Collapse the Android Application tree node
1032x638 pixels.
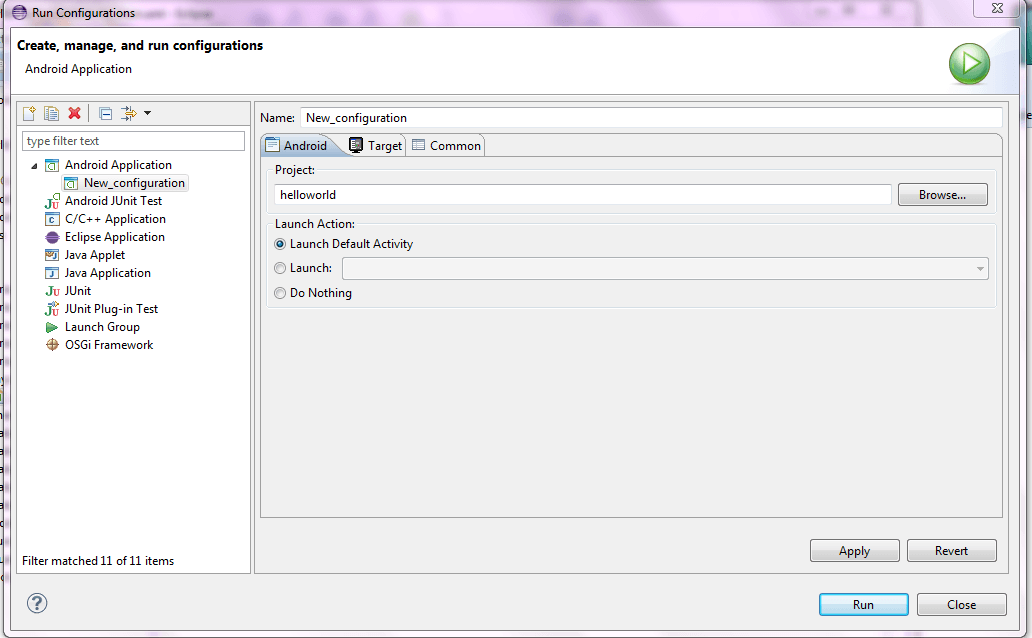coord(34,166)
